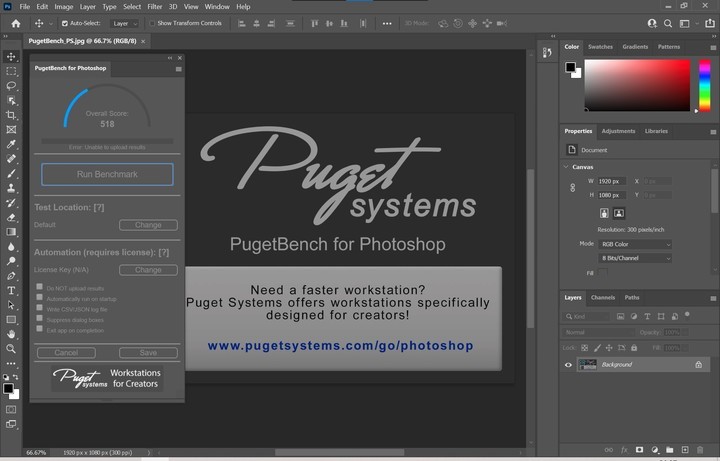The height and width of the screenshot is (461, 720).
Task: Select the Hand tool
Action: pos(11,334)
